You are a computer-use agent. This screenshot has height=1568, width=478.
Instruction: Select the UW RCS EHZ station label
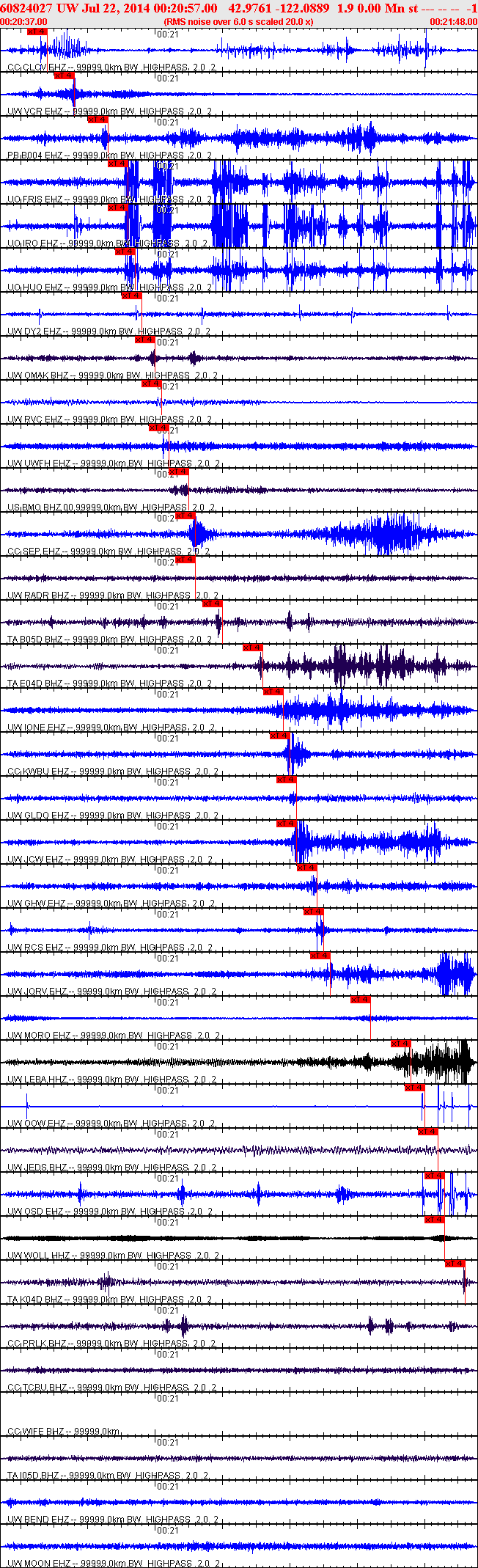pos(109,948)
